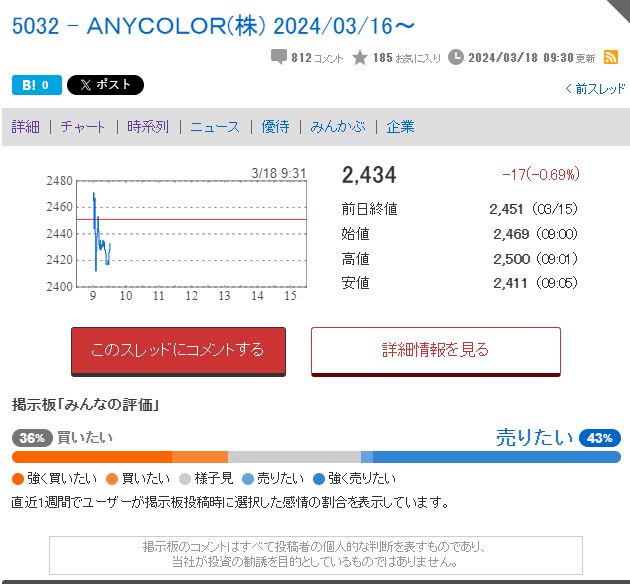Select the ニュース tab

click(x=215, y=127)
